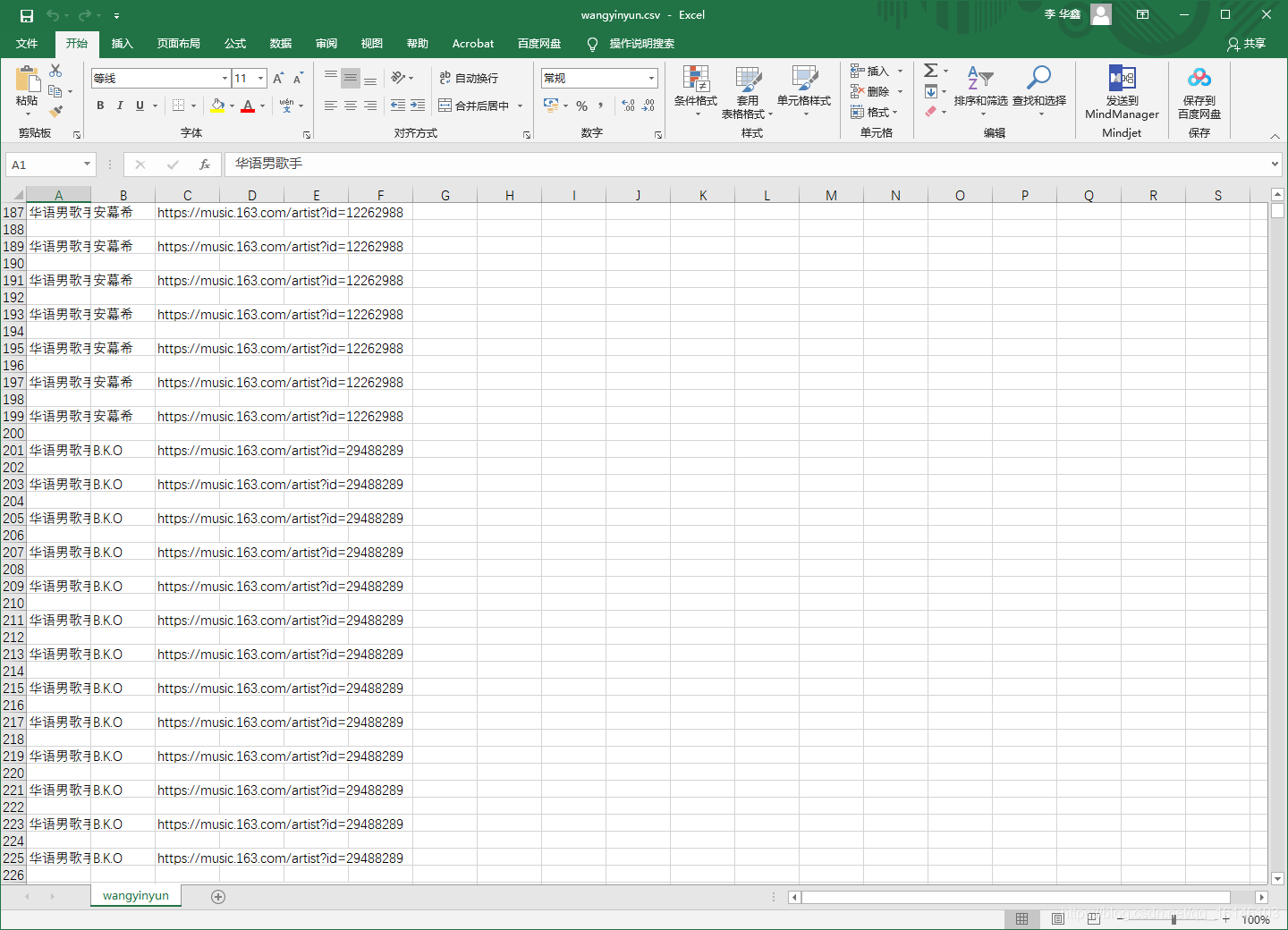Click the decrease indent icon
The width and height of the screenshot is (1288, 930).
(398, 106)
